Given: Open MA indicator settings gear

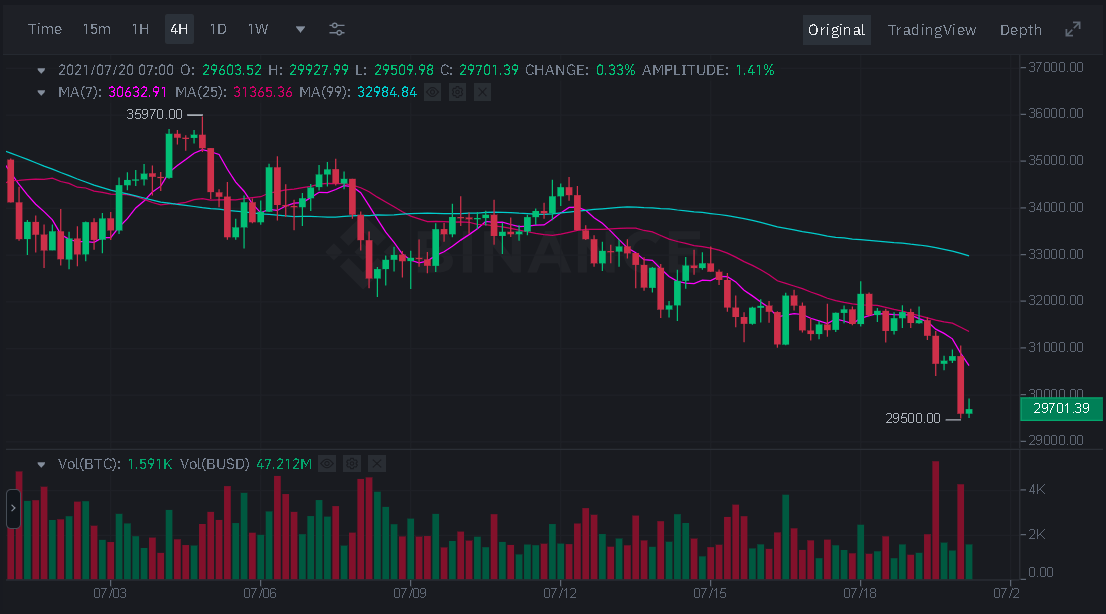Looking at the screenshot, I should [x=457, y=92].
